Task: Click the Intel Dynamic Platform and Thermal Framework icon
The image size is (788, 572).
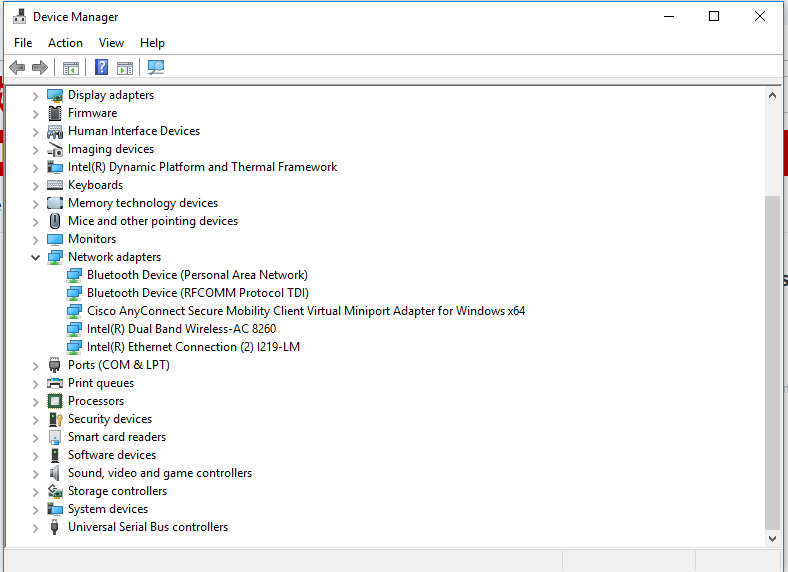Action: tap(55, 167)
